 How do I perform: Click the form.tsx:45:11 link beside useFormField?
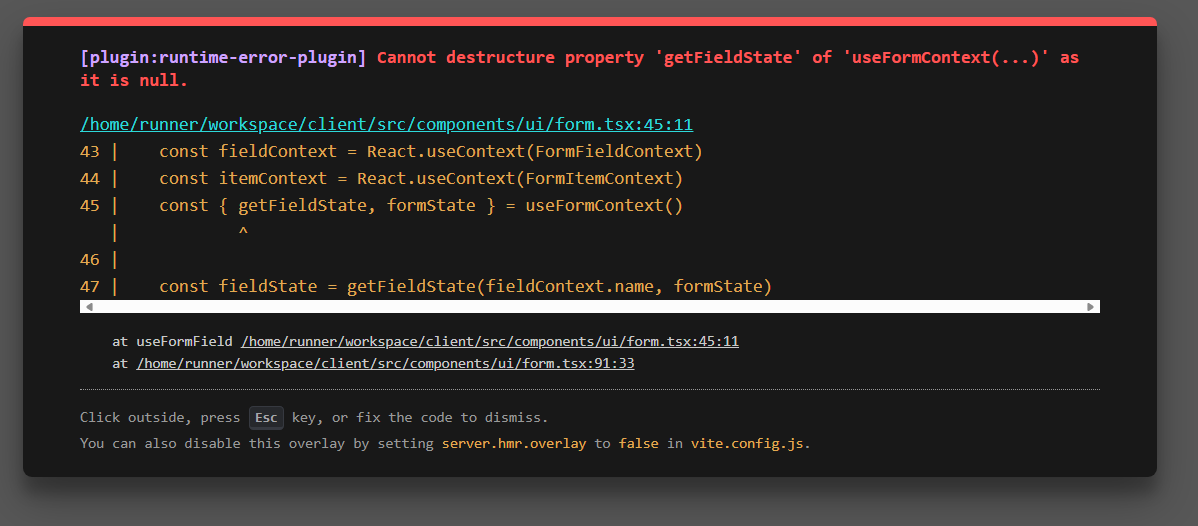[490, 341]
